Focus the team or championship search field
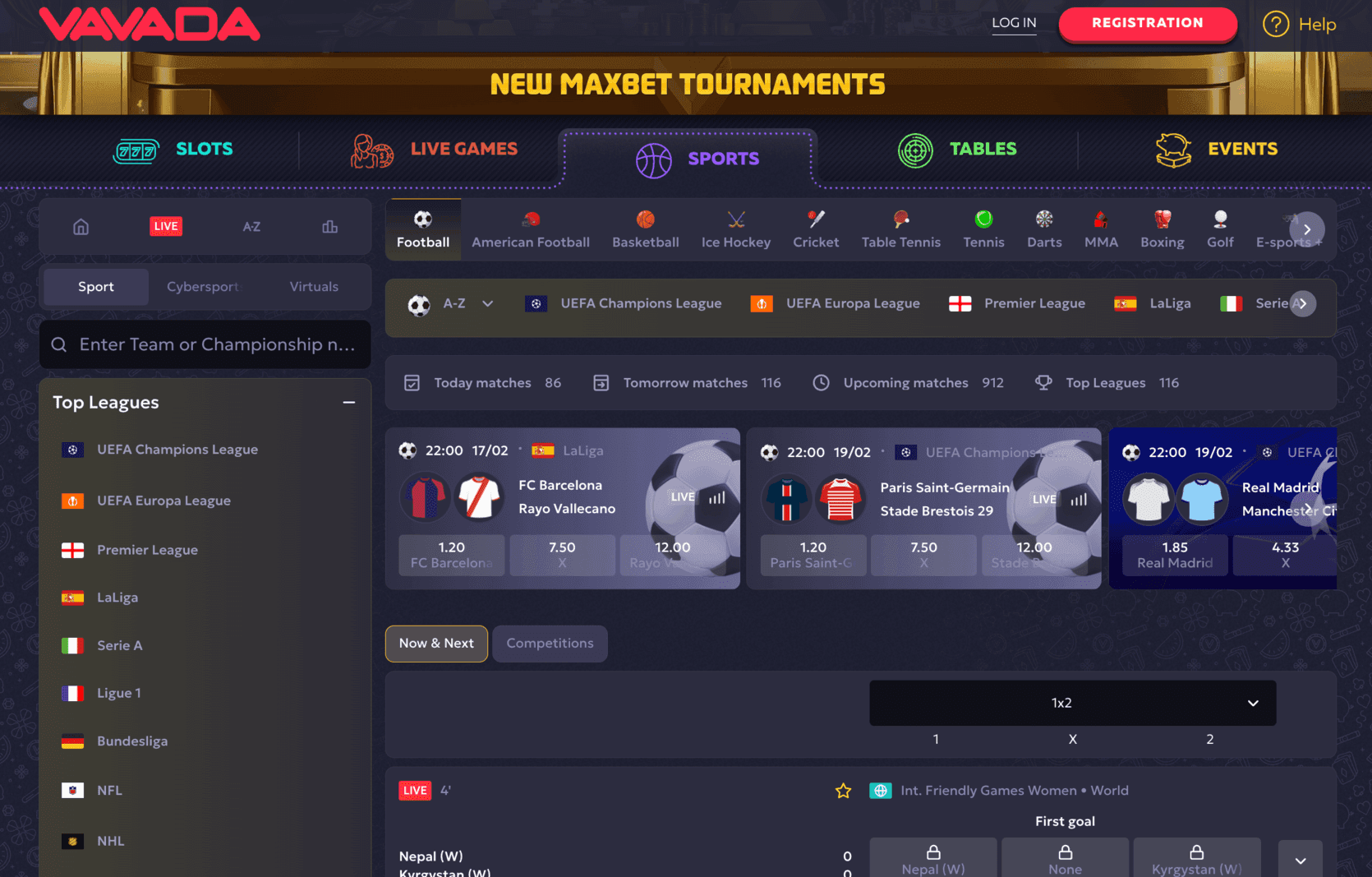Image resolution: width=1372 pixels, height=877 pixels. point(205,344)
